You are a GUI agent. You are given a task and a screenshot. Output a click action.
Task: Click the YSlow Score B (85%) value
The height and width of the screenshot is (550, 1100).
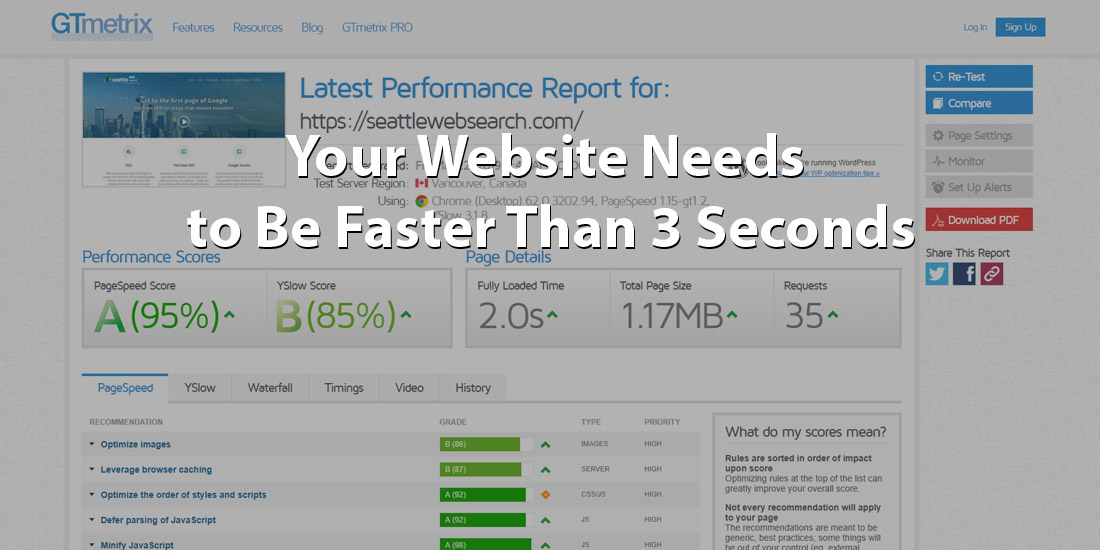pos(335,316)
